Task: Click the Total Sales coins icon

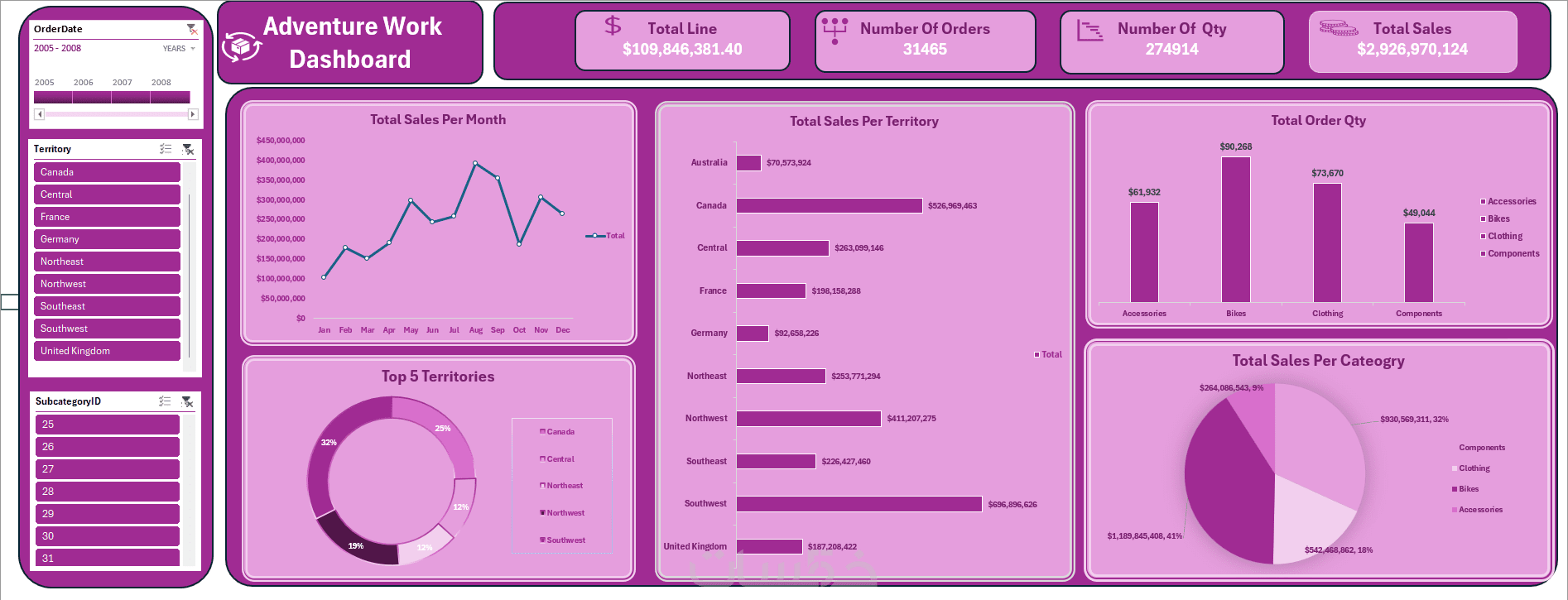Action: [1338, 28]
